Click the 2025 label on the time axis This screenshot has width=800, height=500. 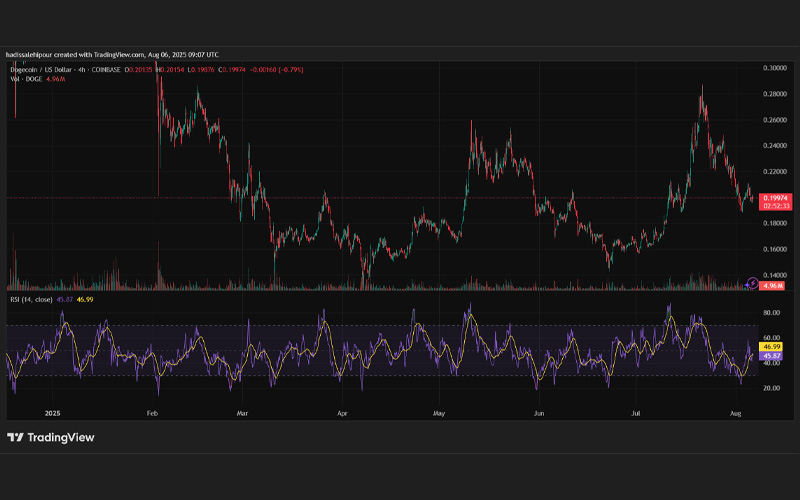53,413
